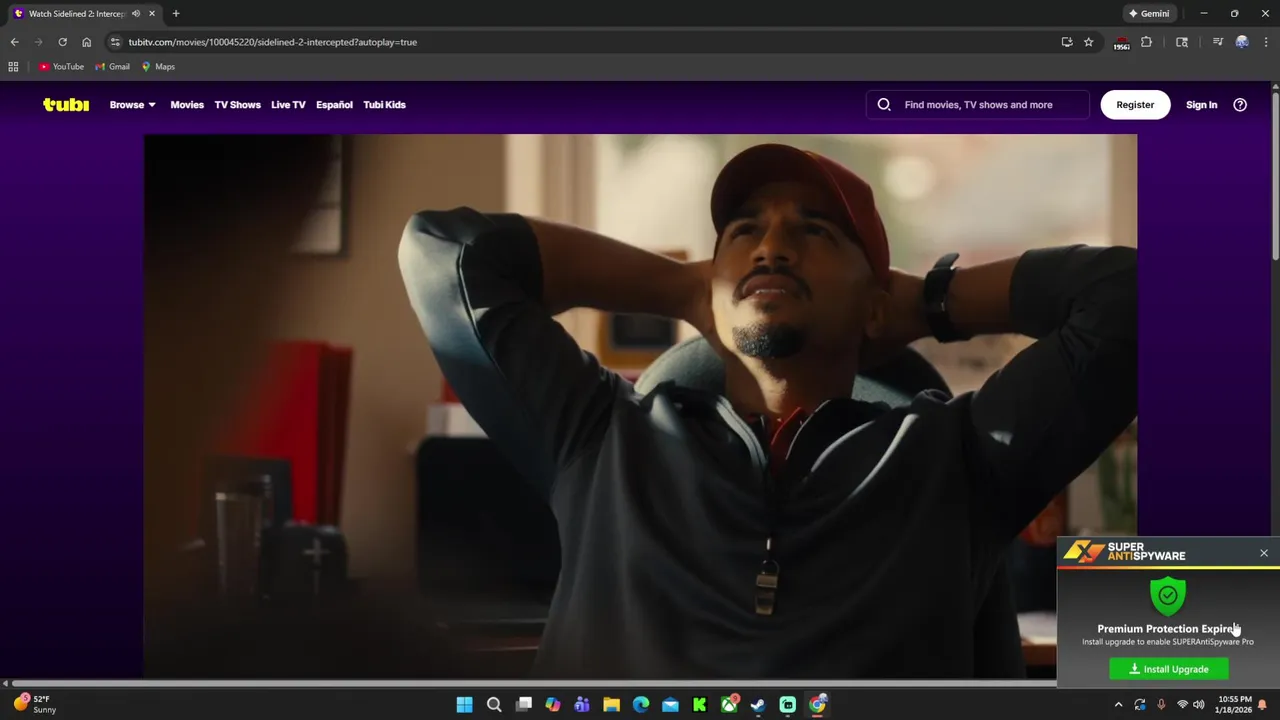Open the Gmail bookmark

tap(112, 67)
